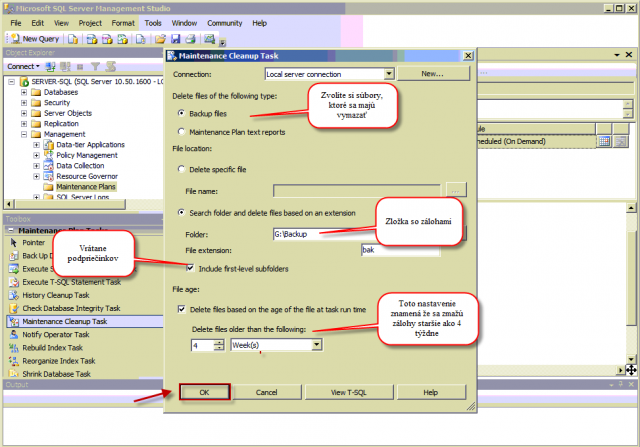Click designer pane vertical scrollbar up arrow
The height and width of the screenshot is (447, 640).
coord(631,208)
